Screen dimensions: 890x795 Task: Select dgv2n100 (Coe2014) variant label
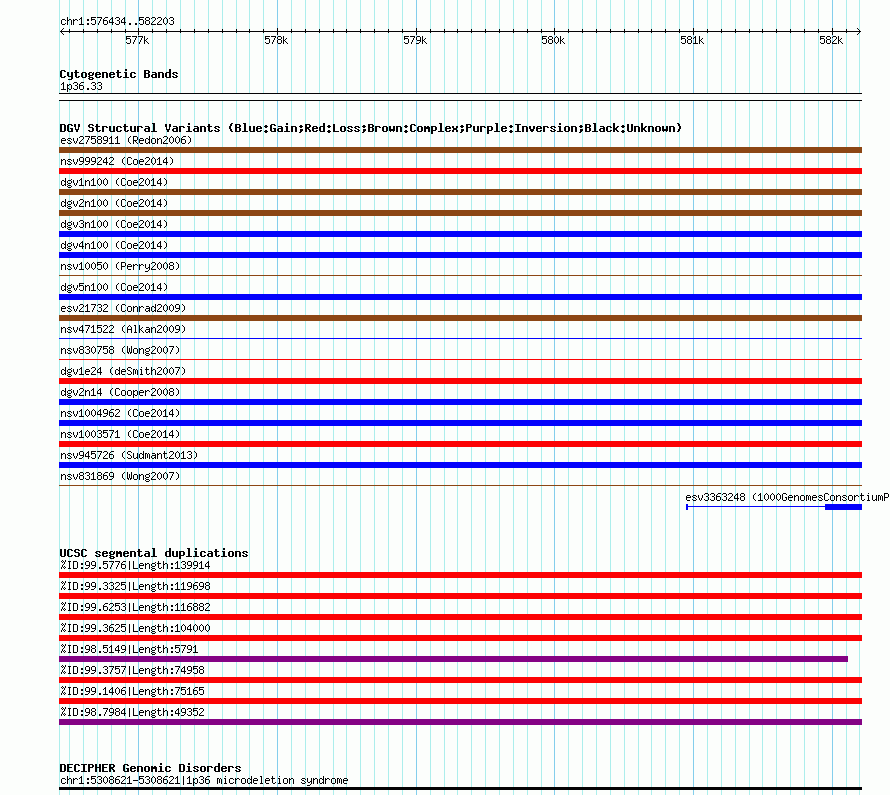(114, 203)
